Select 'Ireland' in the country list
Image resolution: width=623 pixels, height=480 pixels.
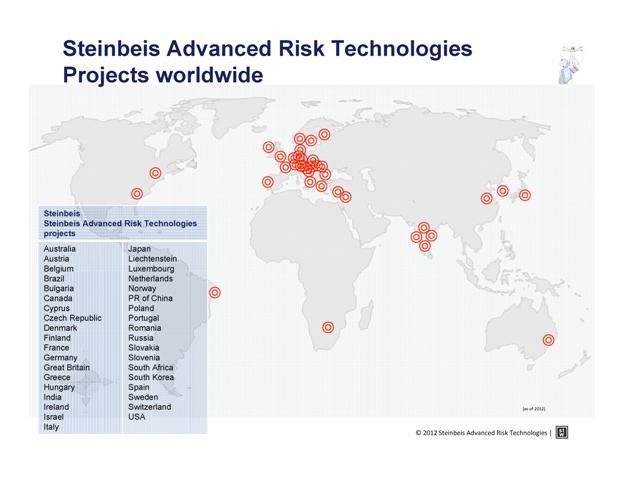pyautogui.click(x=56, y=407)
